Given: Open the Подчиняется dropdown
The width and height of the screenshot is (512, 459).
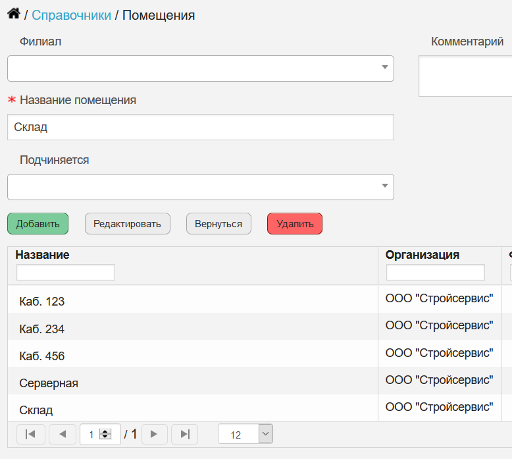Looking at the screenshot, I should [x=200, y=187].
